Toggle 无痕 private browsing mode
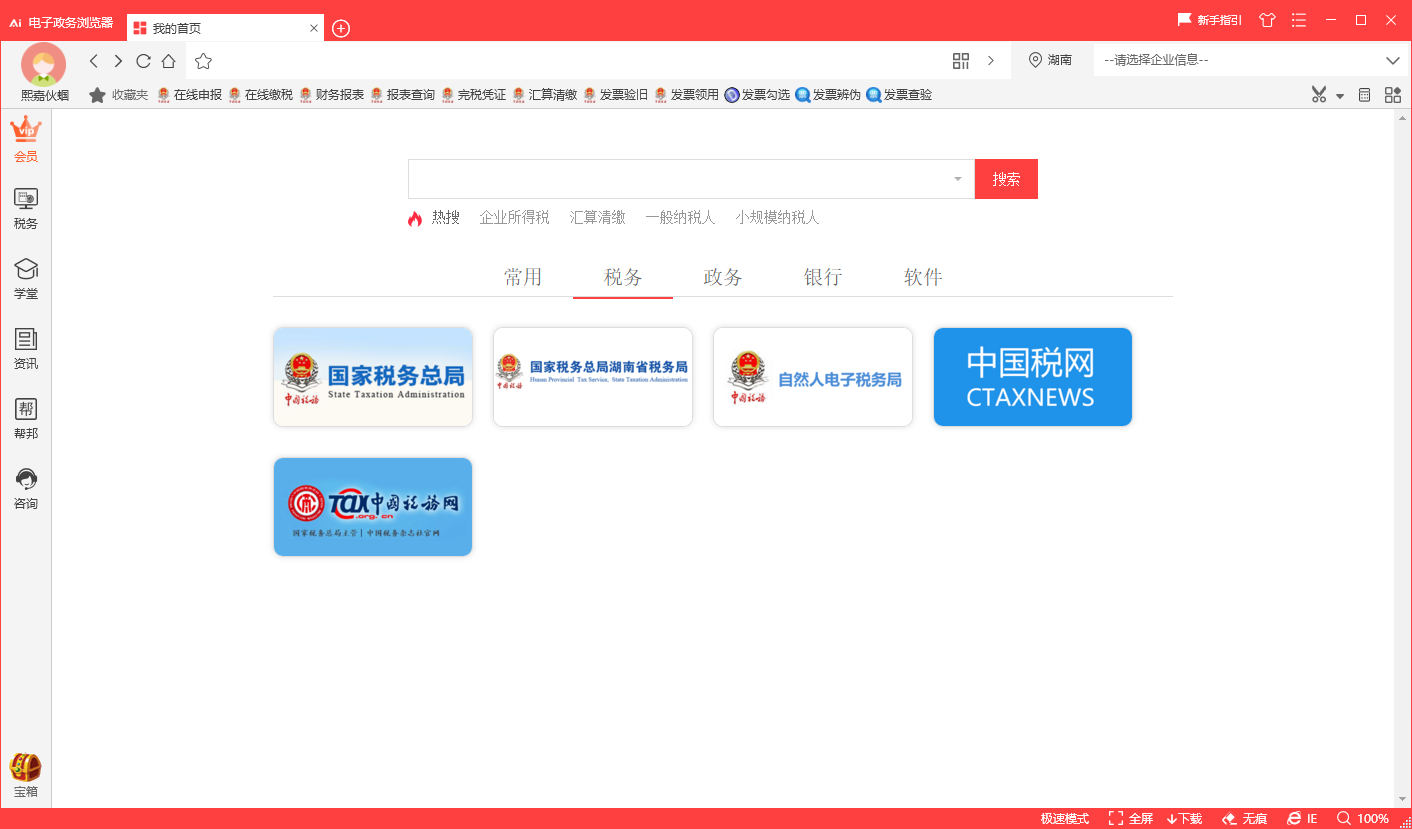 point(1245,818)
